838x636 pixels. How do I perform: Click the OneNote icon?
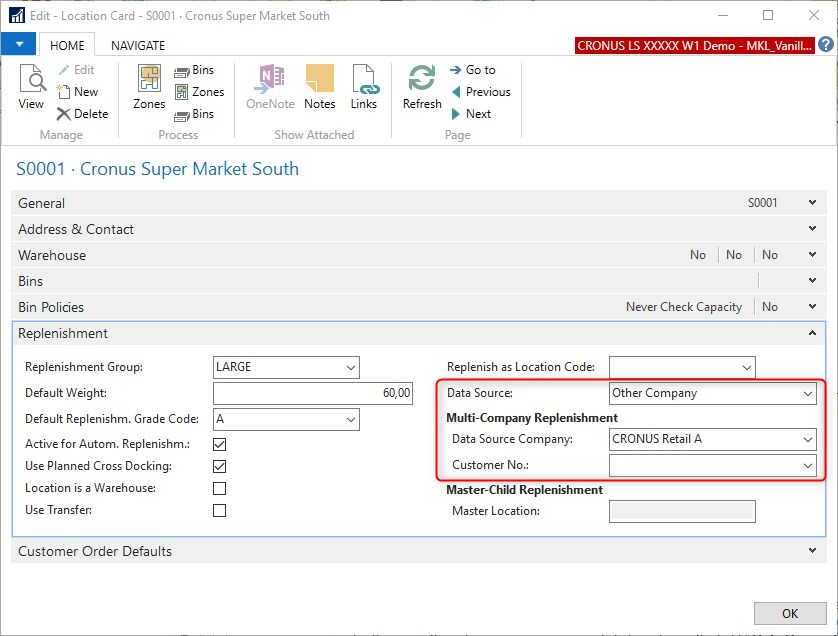click(270, 88)
